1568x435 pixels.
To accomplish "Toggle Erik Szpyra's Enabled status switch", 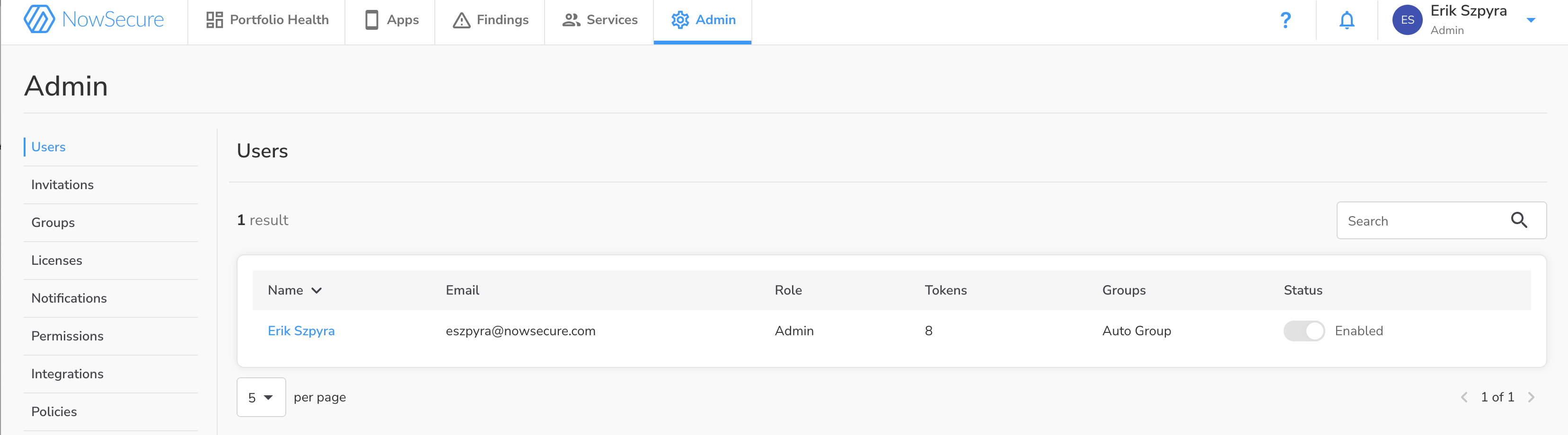I will pyautogui.click(x=1304, y=331).
